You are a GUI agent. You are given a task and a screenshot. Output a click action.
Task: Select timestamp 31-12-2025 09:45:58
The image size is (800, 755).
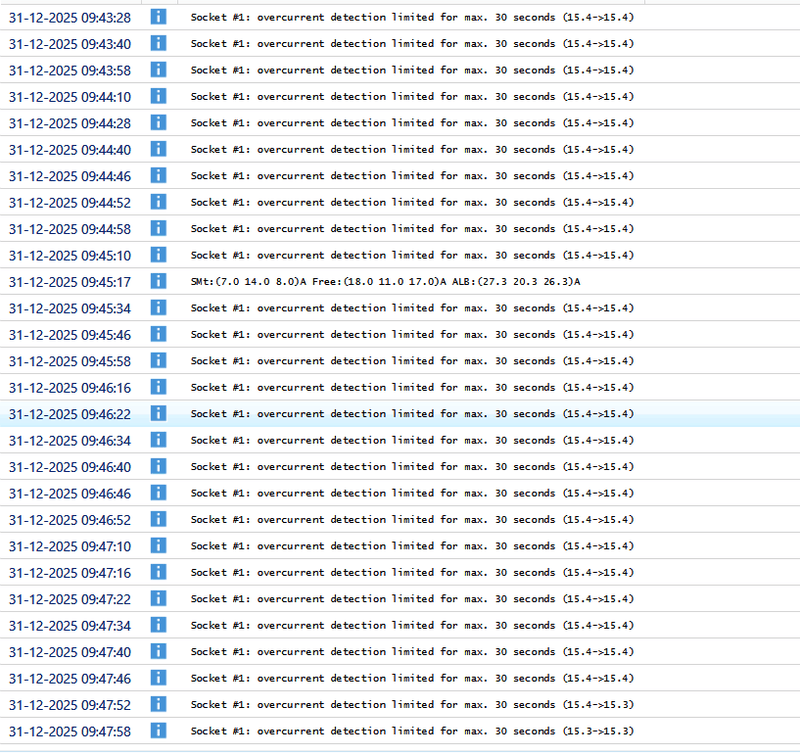[x=70, y=362]
